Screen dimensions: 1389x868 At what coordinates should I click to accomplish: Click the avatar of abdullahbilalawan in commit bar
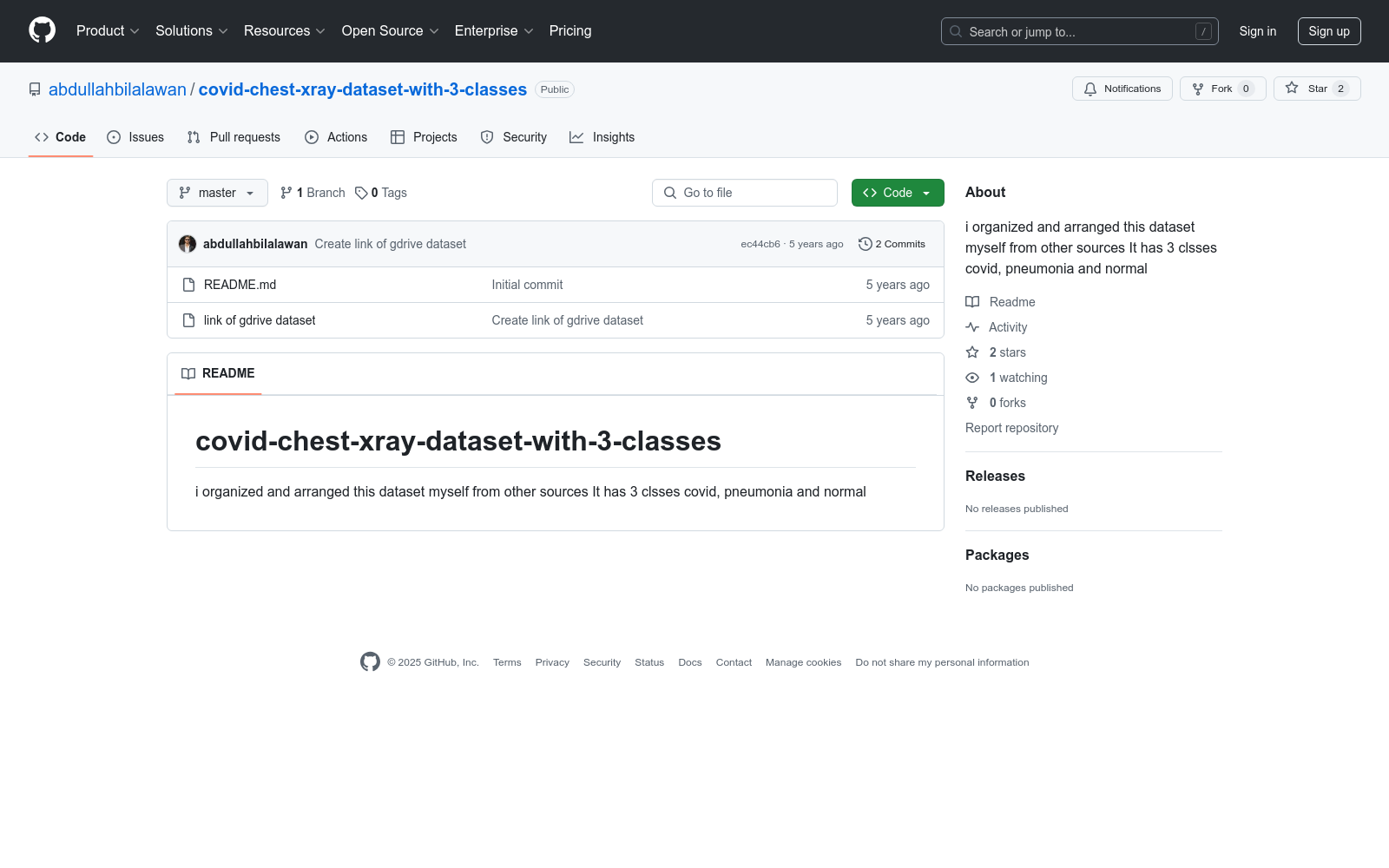click(x=188, y=244)
